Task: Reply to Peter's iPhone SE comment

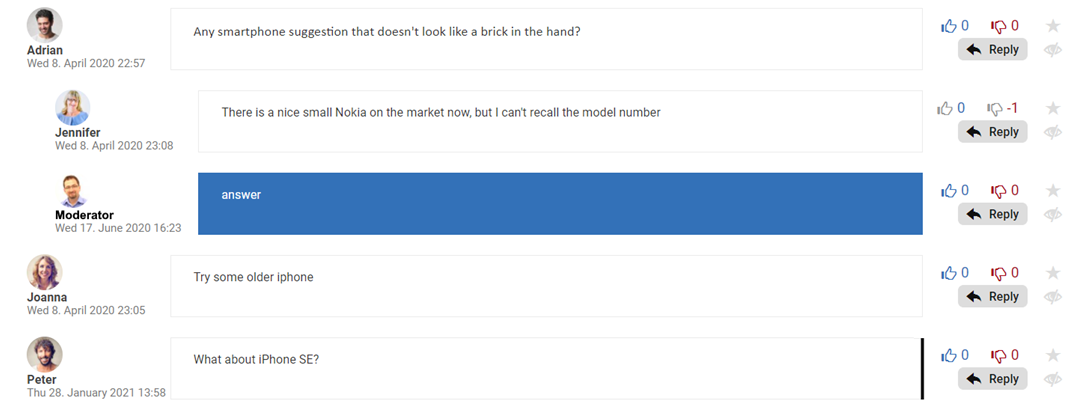Action: [x=992, y=379]
